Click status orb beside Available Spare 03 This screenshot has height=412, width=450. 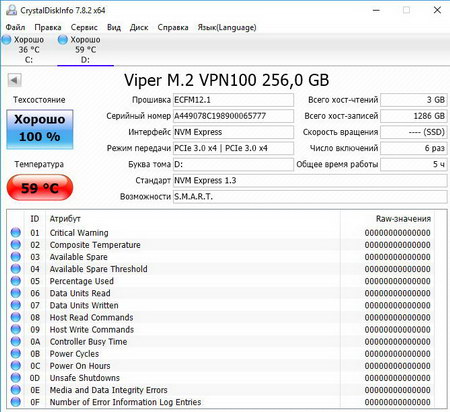(x=16, y=257)
